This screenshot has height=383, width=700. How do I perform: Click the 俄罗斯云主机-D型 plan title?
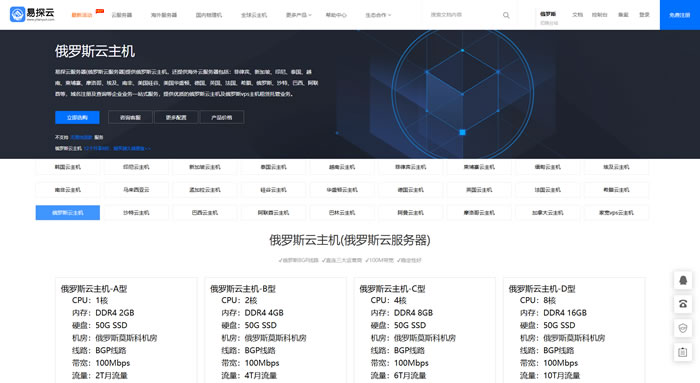click(542, 289)
